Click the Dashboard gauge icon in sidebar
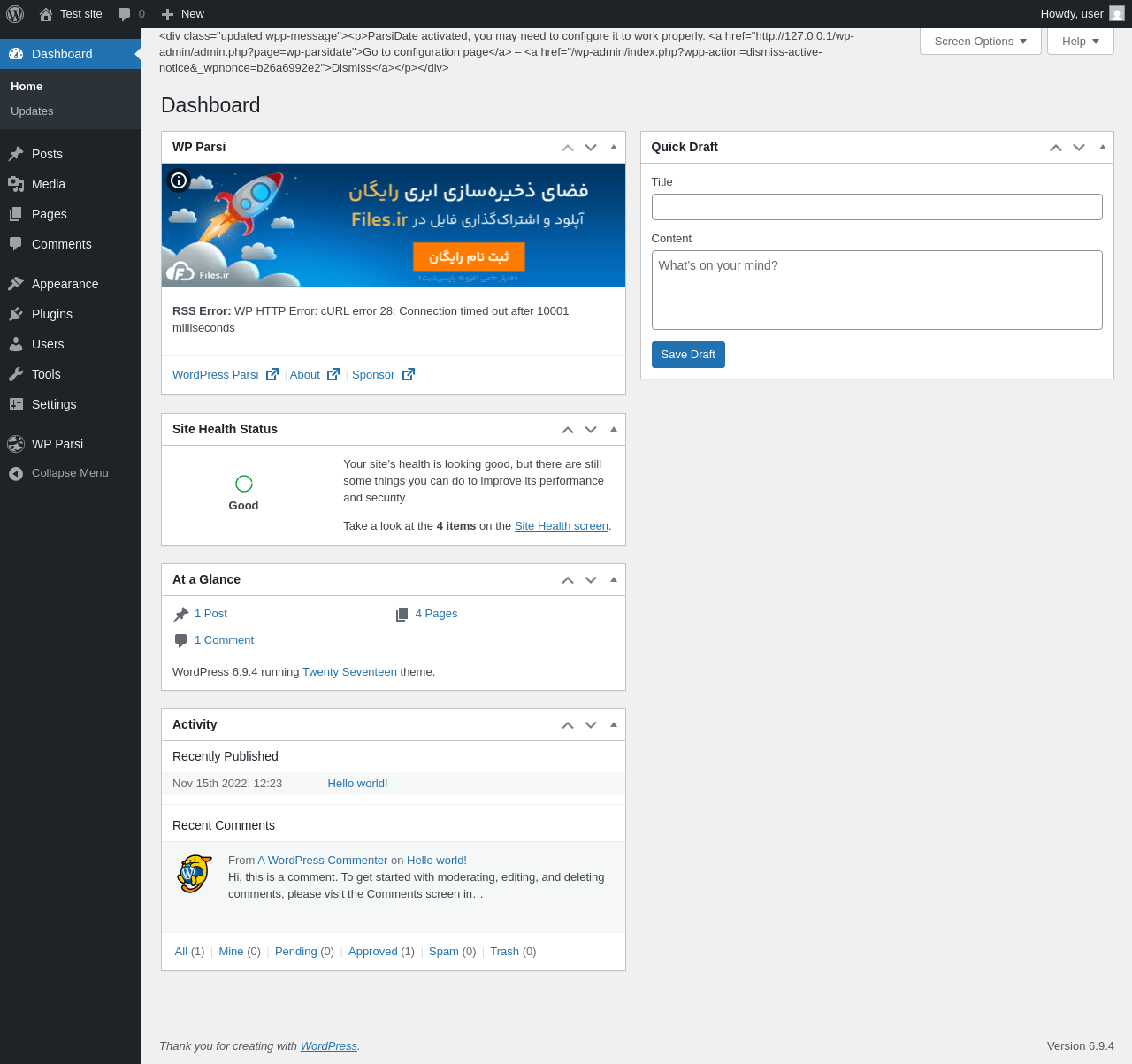This screenshot has width=1132, height=1064. click(x=16, y=54)
